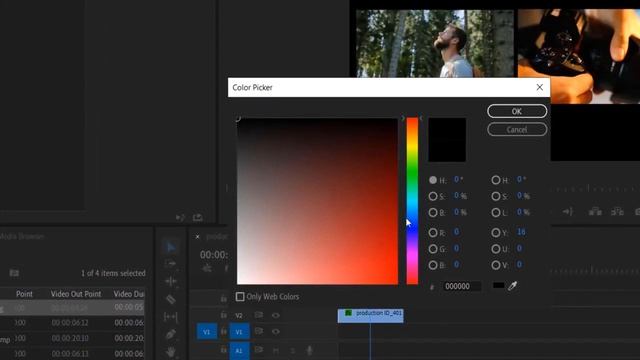This screenshot has width=640, height=360.
Task: Click the hex color field 000000
Action: pos(462,286)
